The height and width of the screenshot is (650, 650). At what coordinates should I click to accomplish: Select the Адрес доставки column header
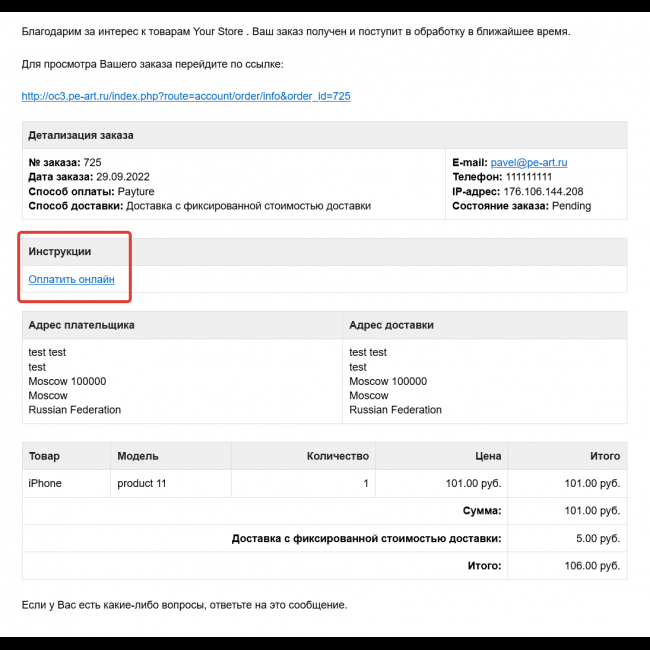point(391,325)
